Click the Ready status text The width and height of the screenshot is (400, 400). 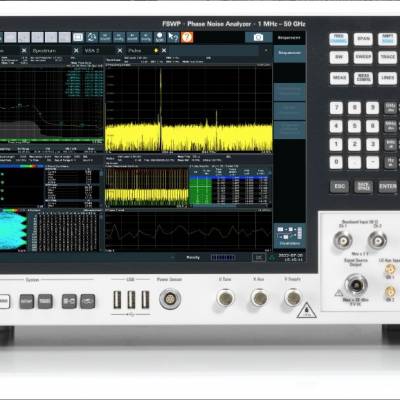(193, 257)
